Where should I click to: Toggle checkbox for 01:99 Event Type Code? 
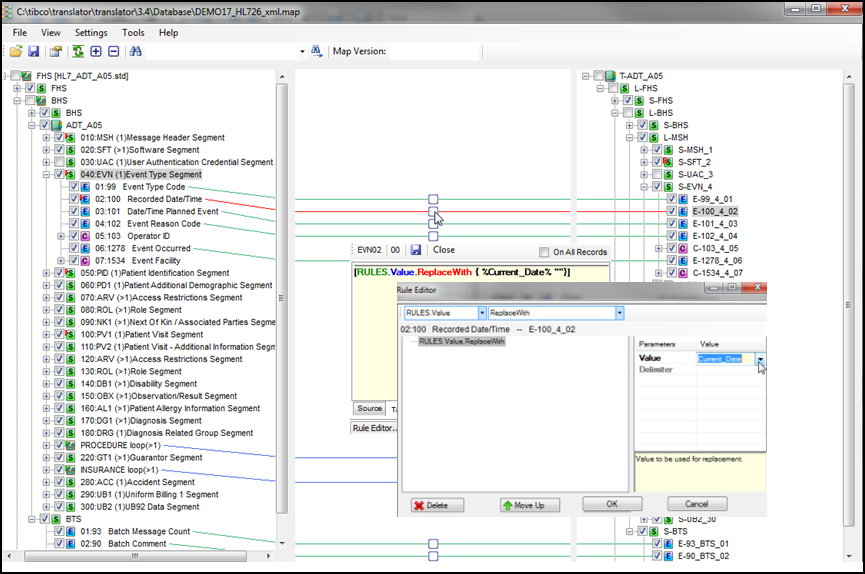coord(75,187)
